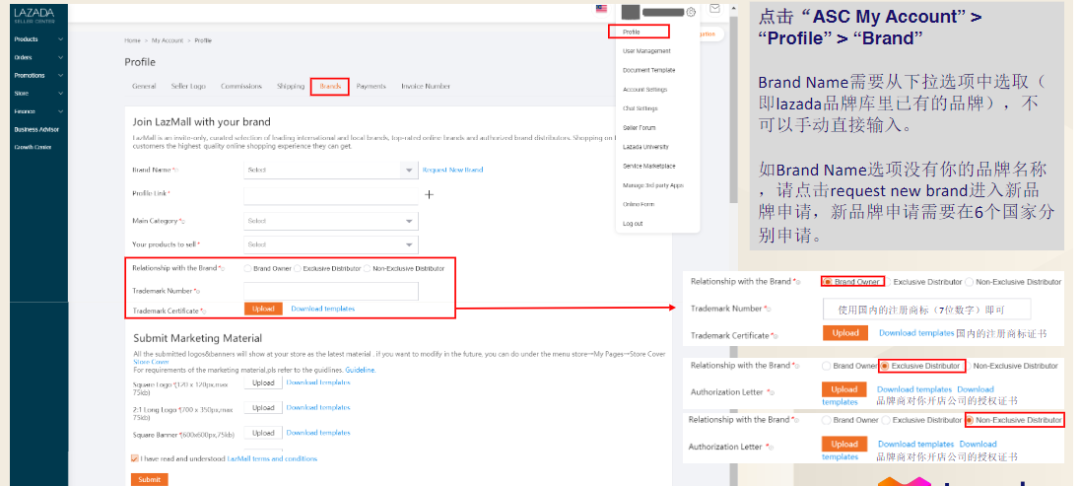Click Upload for 2:1 Long Logo
Image resolution: width=1080 pixels, height=486 pixels.
click(263, 408)
